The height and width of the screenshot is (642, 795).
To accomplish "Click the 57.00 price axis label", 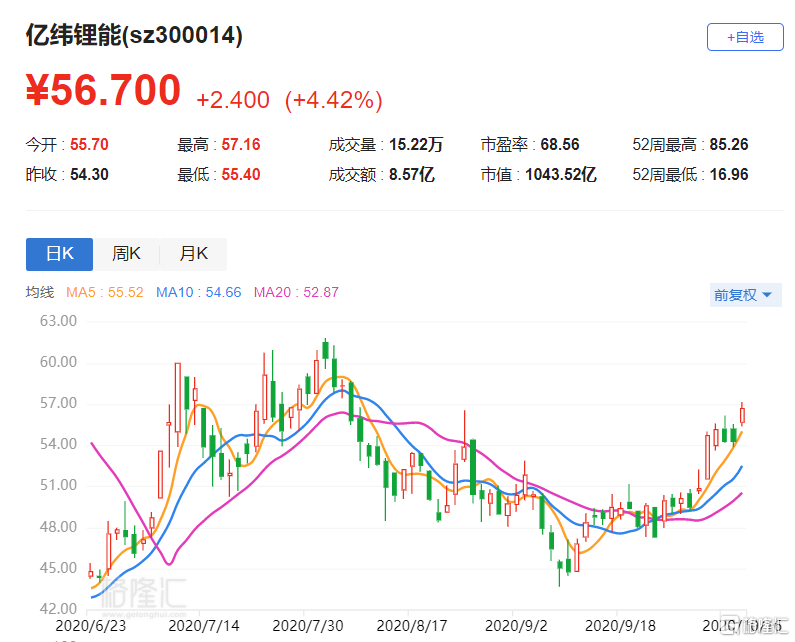I will click(58, 403).
